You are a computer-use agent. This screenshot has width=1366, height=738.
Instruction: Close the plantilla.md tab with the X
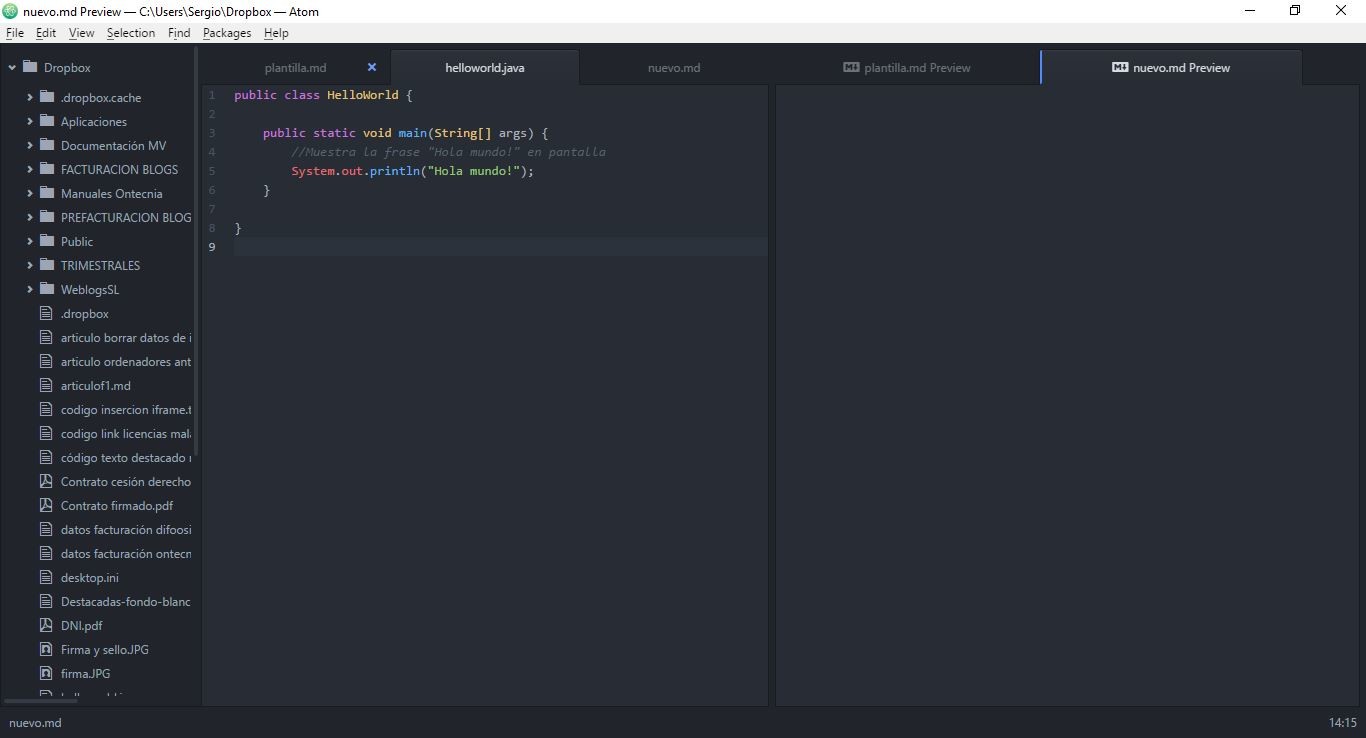click(372, 67)
